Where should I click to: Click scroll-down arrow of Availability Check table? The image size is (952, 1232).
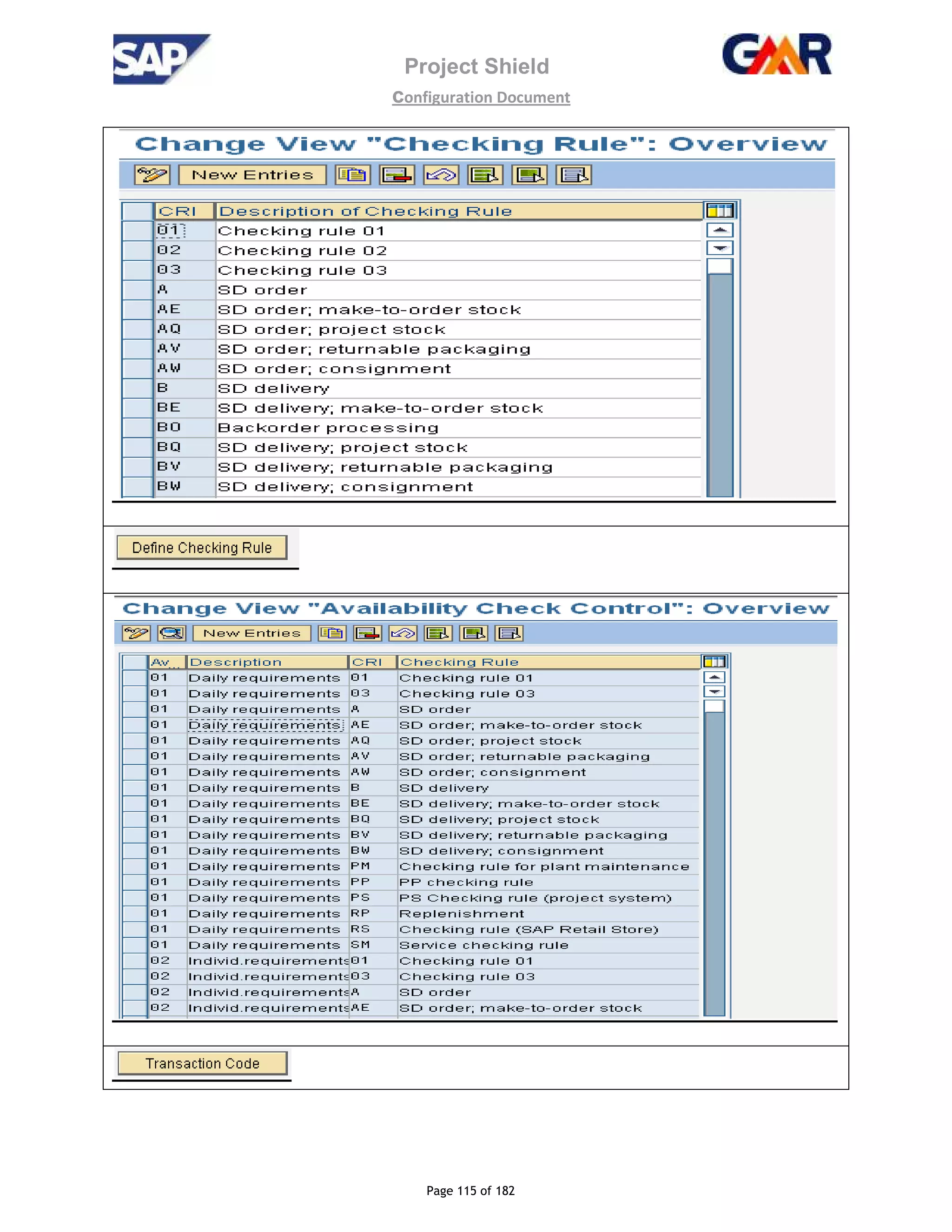[x=714, y=692]
